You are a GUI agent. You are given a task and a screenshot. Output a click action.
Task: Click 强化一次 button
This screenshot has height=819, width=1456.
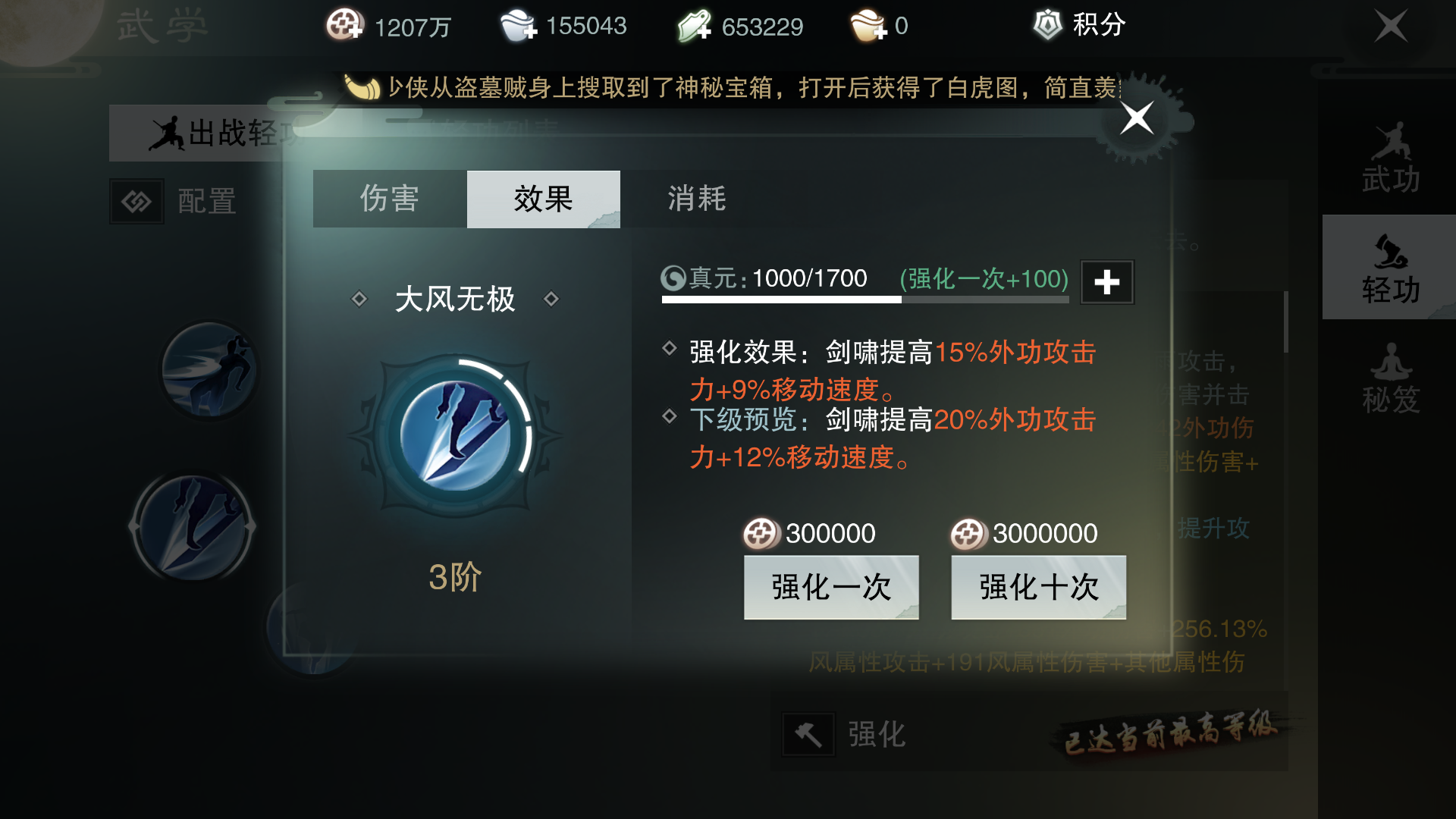(831, 587)
